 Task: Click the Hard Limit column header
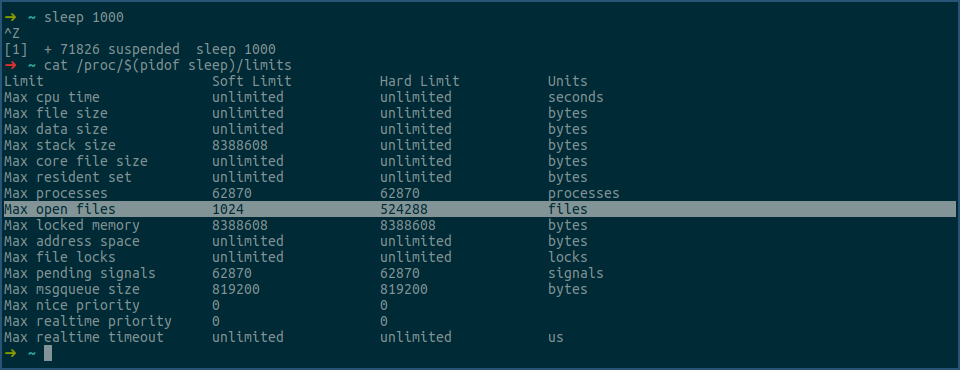(419, 81)
